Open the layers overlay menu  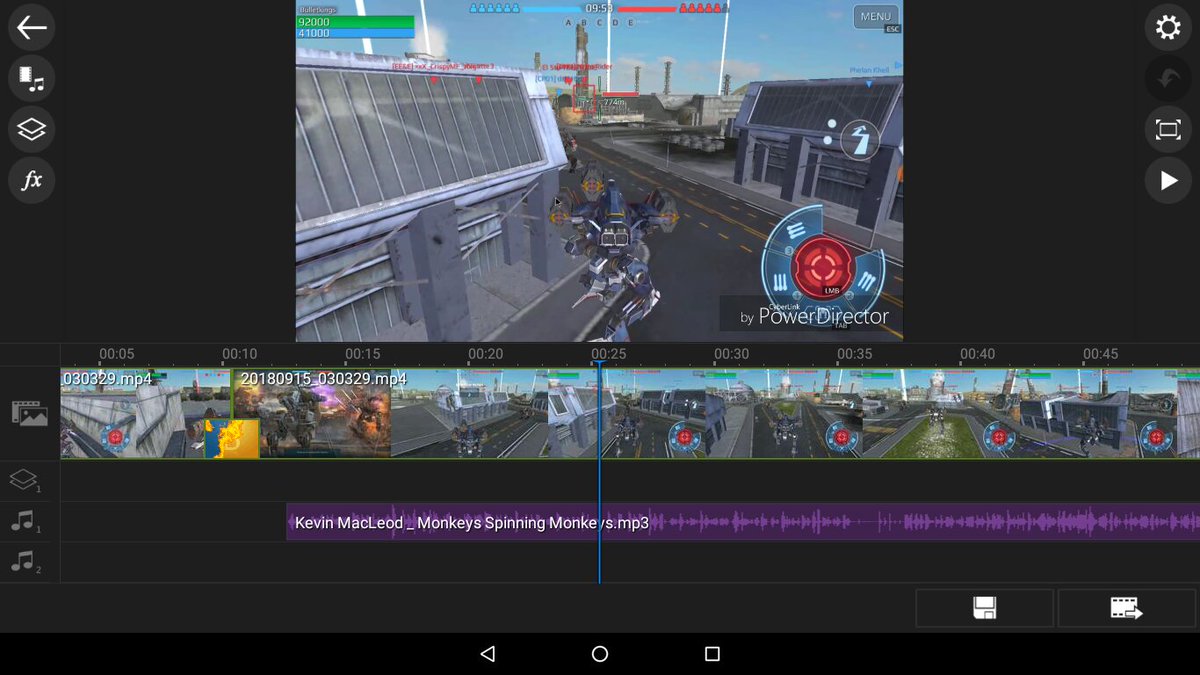pyautogui.click(x=31, y=130)
